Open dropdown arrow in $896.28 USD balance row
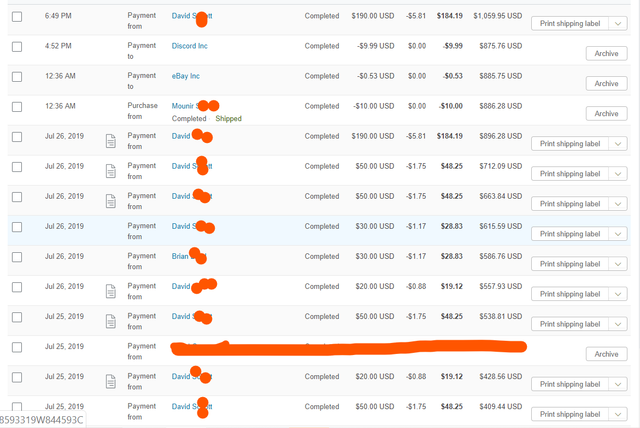 pyautogui.click(x=618, y=144)
